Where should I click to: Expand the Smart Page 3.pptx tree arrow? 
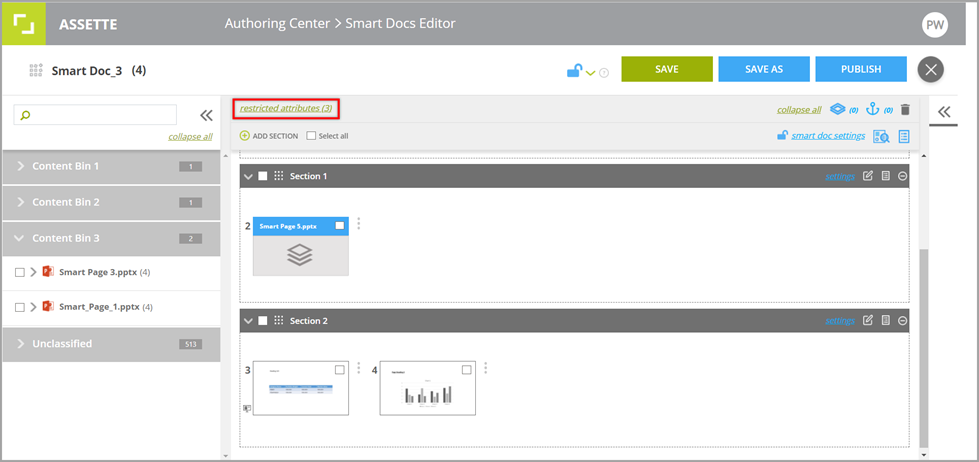(34, 272)
